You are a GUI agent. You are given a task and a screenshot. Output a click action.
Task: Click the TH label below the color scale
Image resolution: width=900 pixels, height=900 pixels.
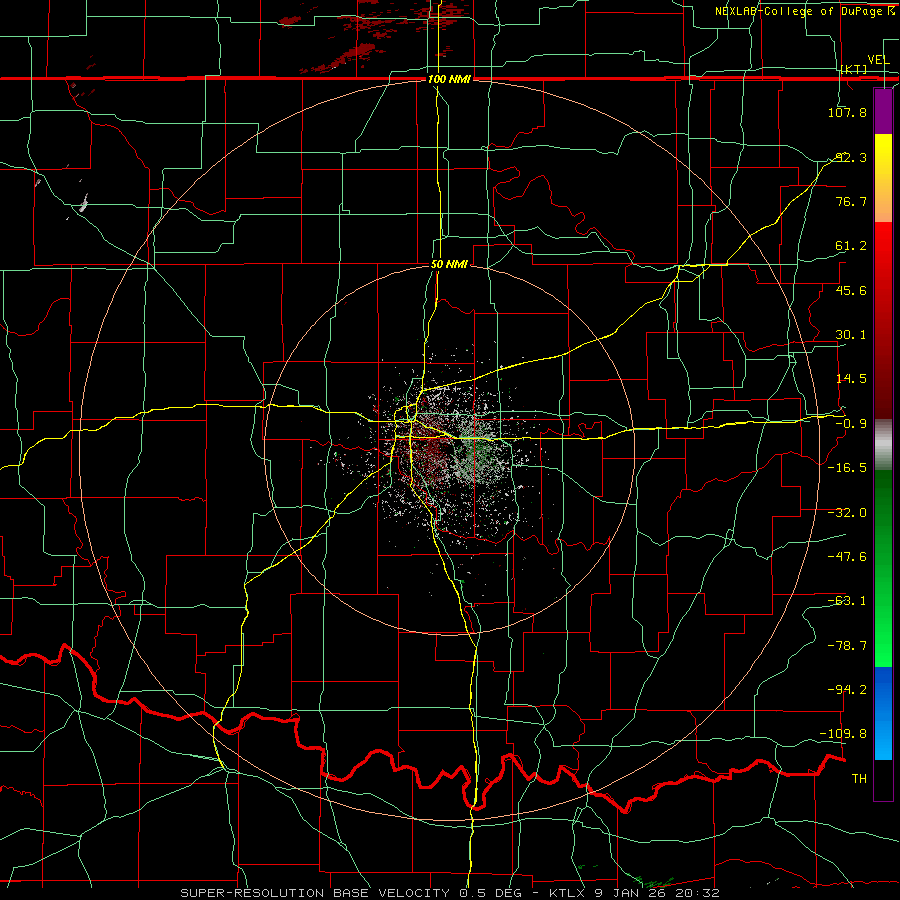pos(859,779)
